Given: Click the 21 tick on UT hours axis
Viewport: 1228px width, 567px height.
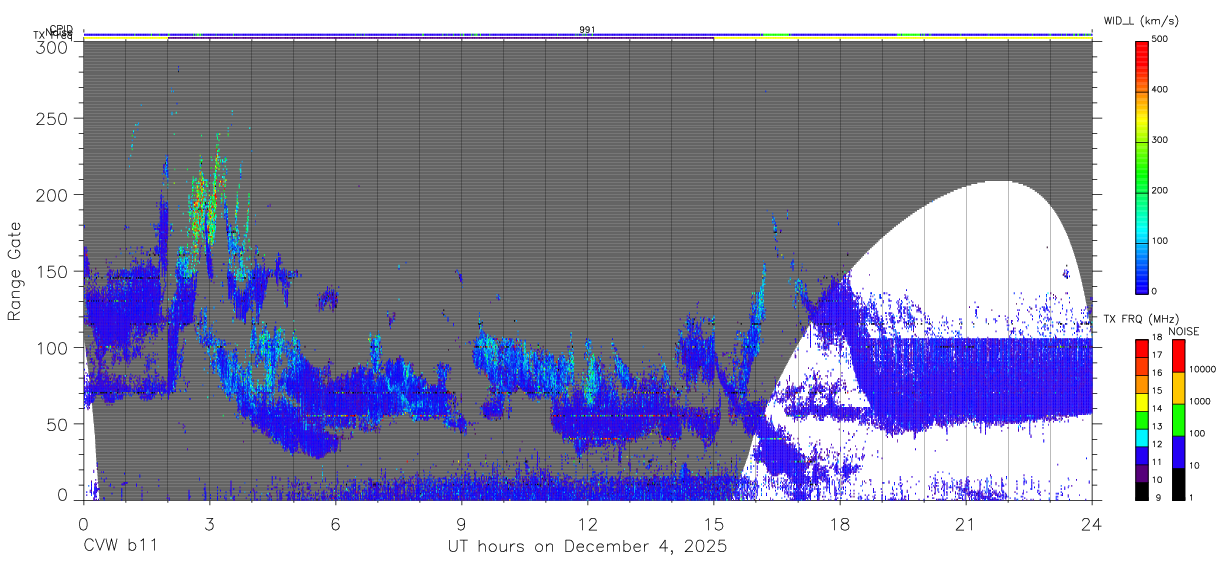Looking at the screenshot, I should [x=965, y=524].
